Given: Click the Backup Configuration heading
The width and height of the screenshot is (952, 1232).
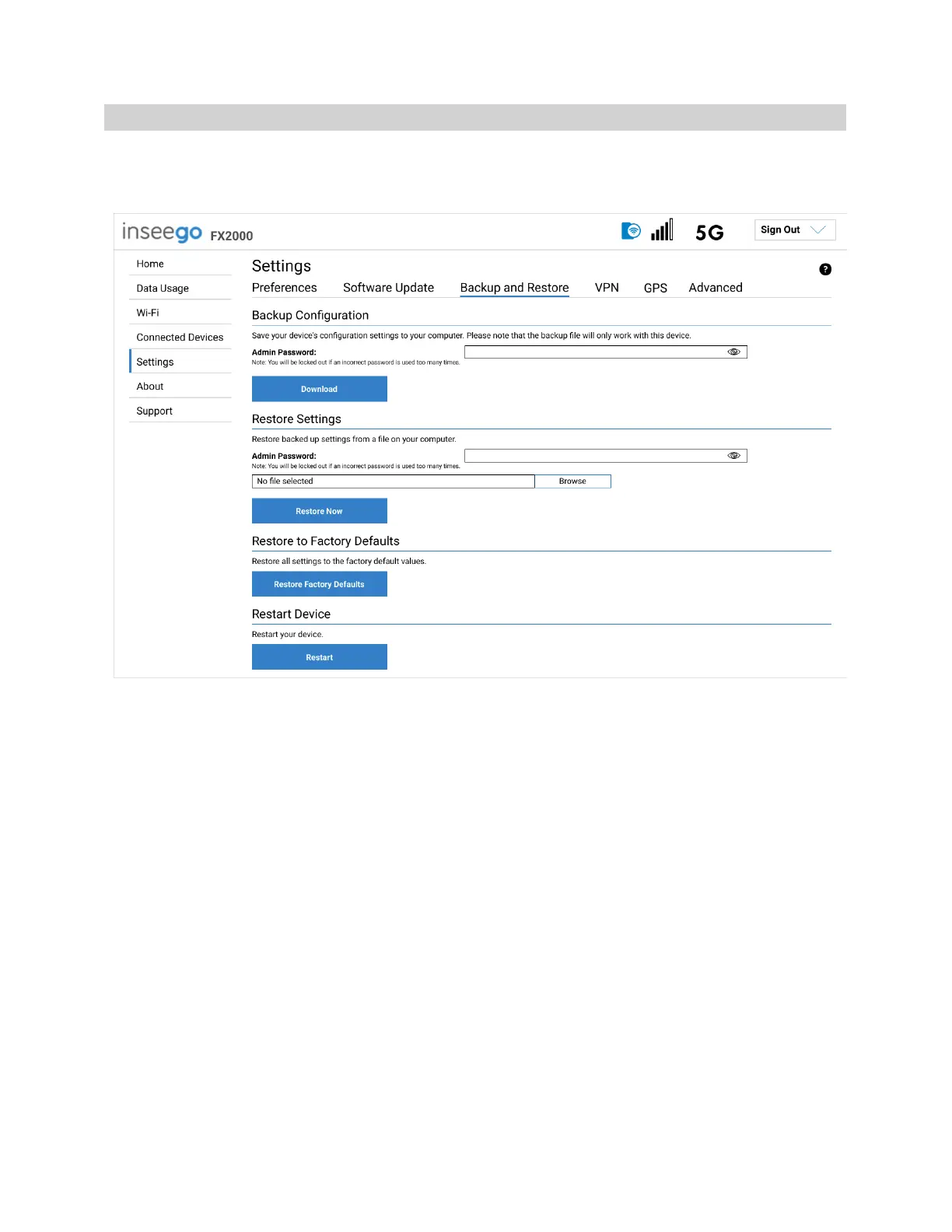Looking at the screenshot, I should point(310,315).
